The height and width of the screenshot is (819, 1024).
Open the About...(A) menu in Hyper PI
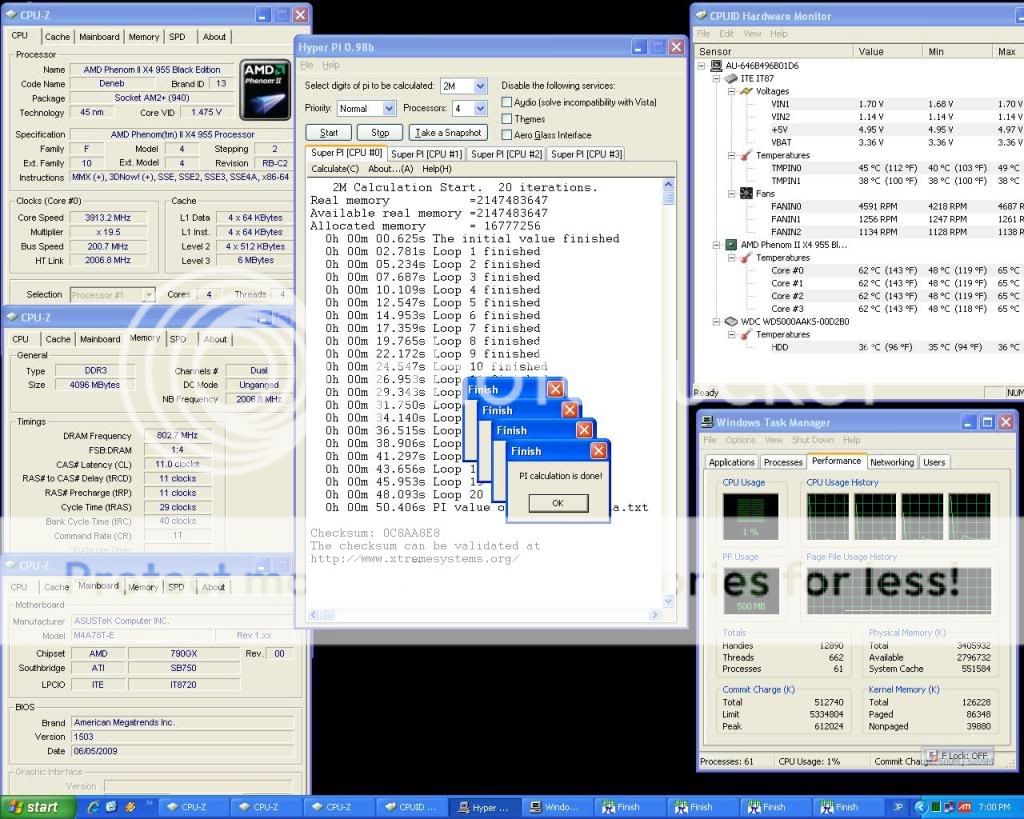pos(391,169)
